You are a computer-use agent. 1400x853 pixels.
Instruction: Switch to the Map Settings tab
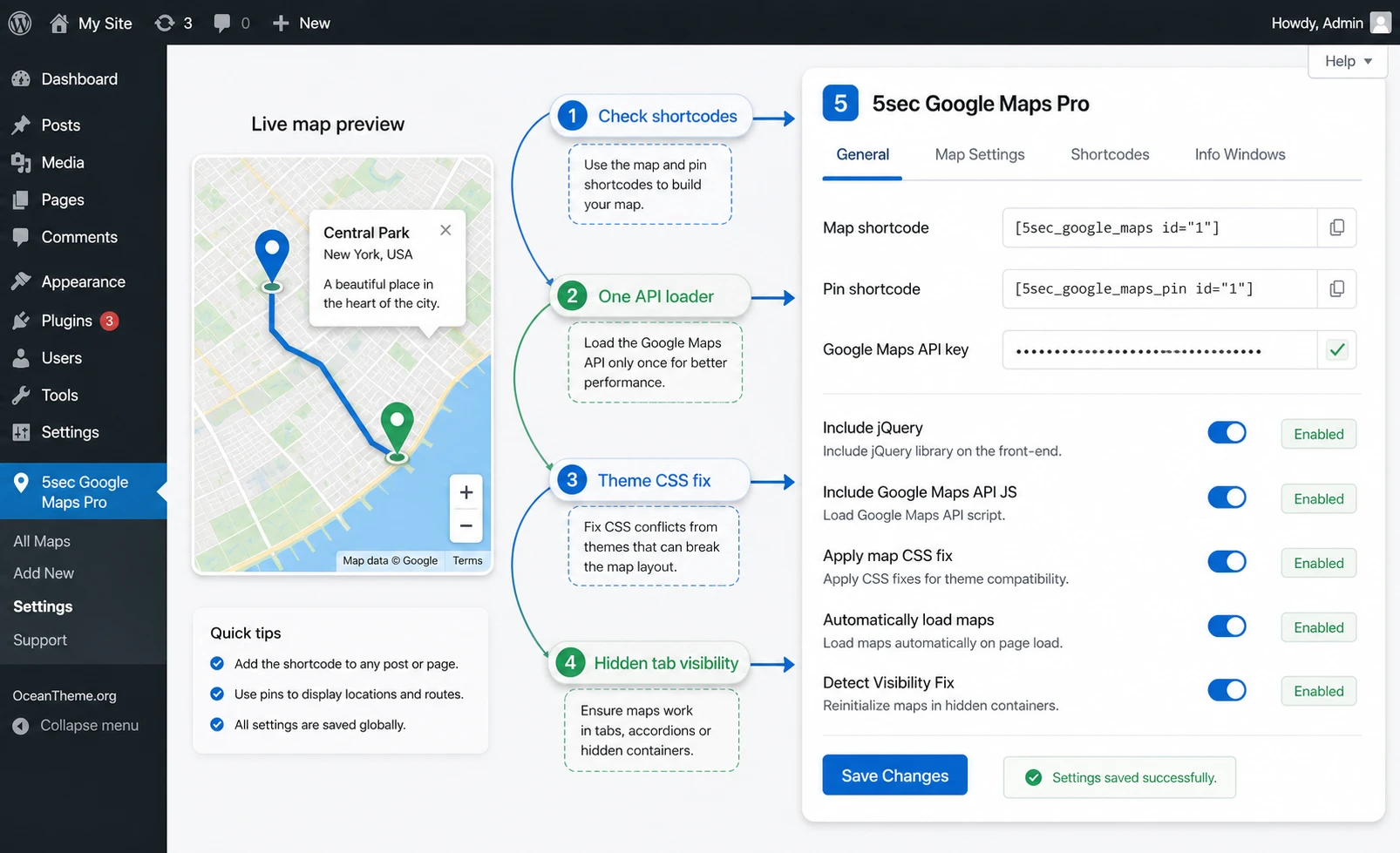point(980,155)
